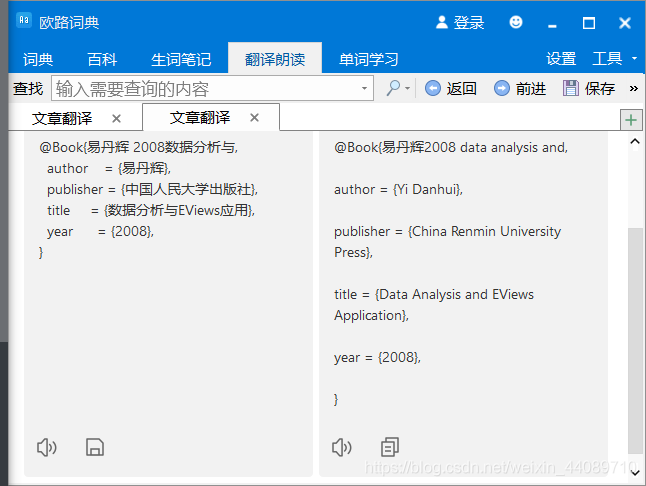Viewport: 646px width, 486px height.
Task: Switch to the first 文章翻译 document tab
Action: [x=62, y=119]
